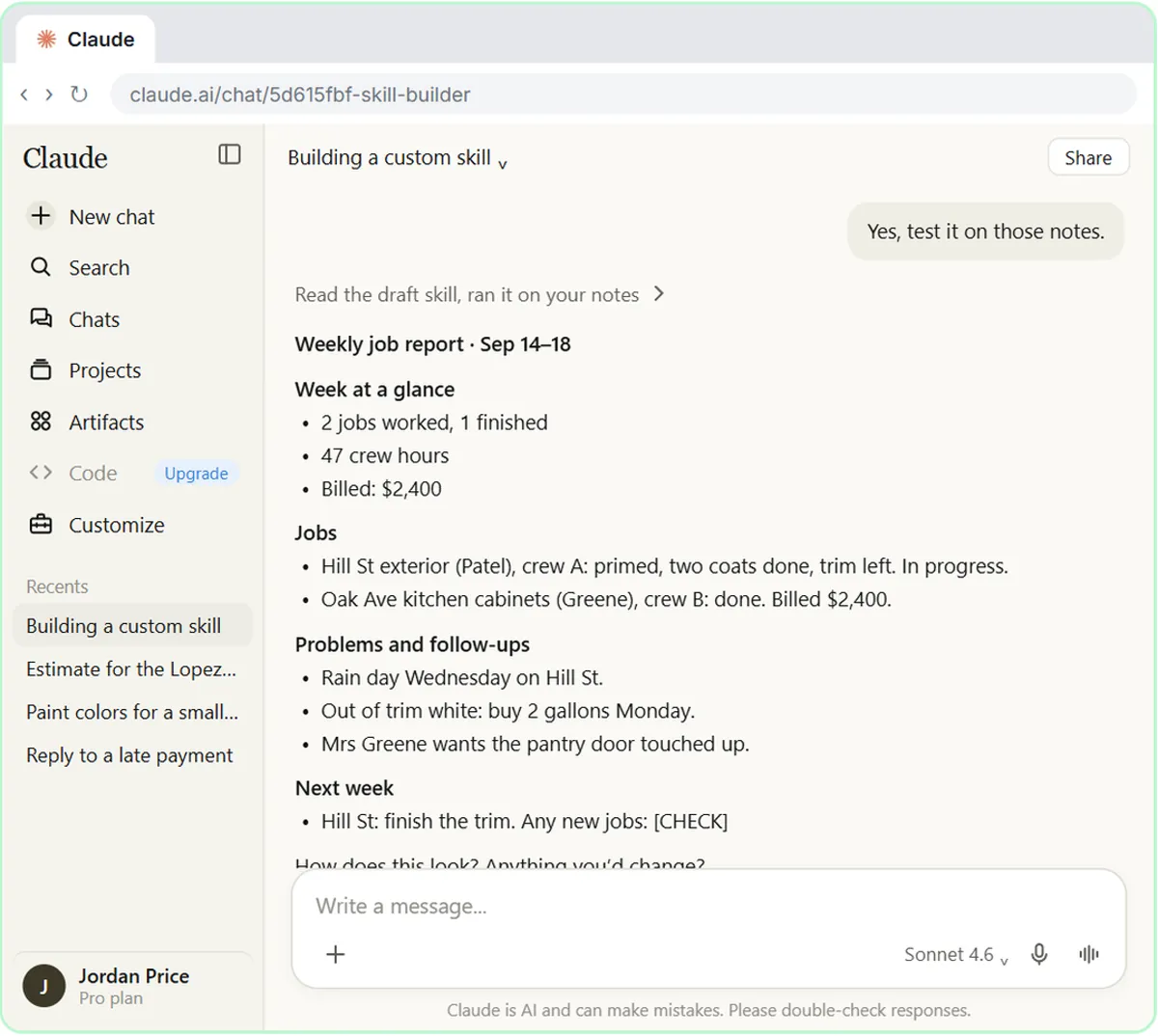Click the microphone dictation icon
Screen dimensions: 1158x1036
(1039, 954)
